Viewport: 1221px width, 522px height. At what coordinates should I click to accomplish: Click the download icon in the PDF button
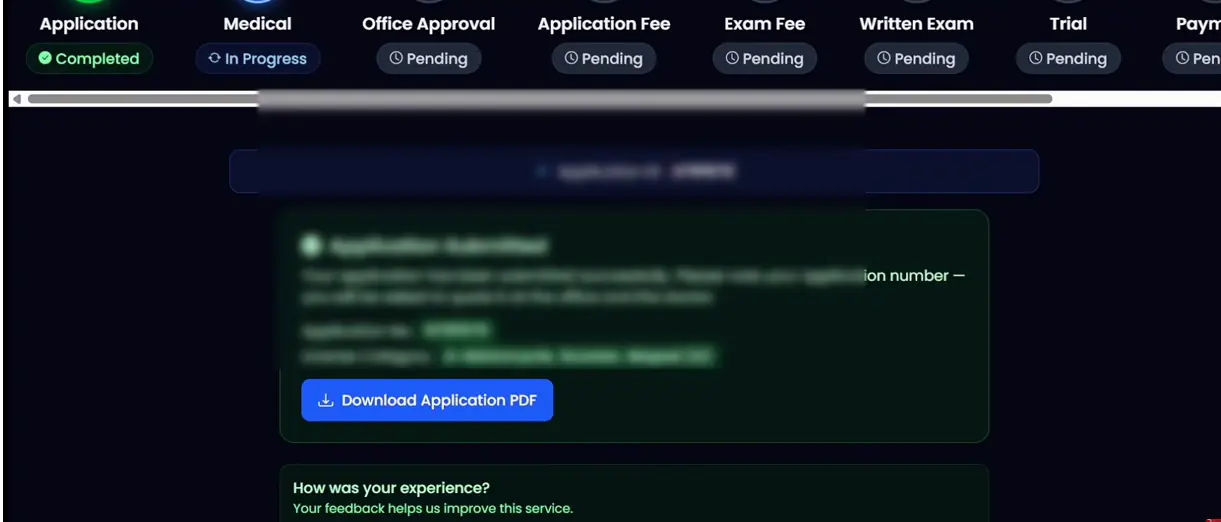click(325, 400)
